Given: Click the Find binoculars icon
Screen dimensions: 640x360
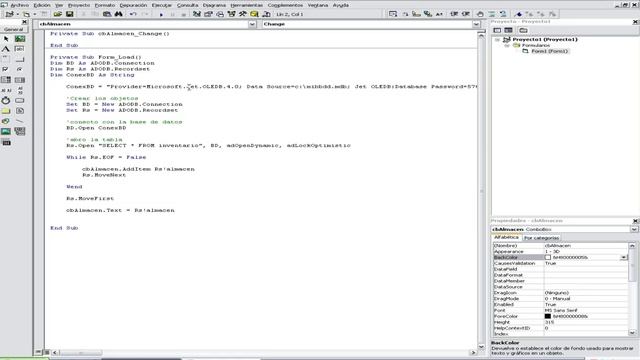Looking at the screenshot, I should 118,14.
